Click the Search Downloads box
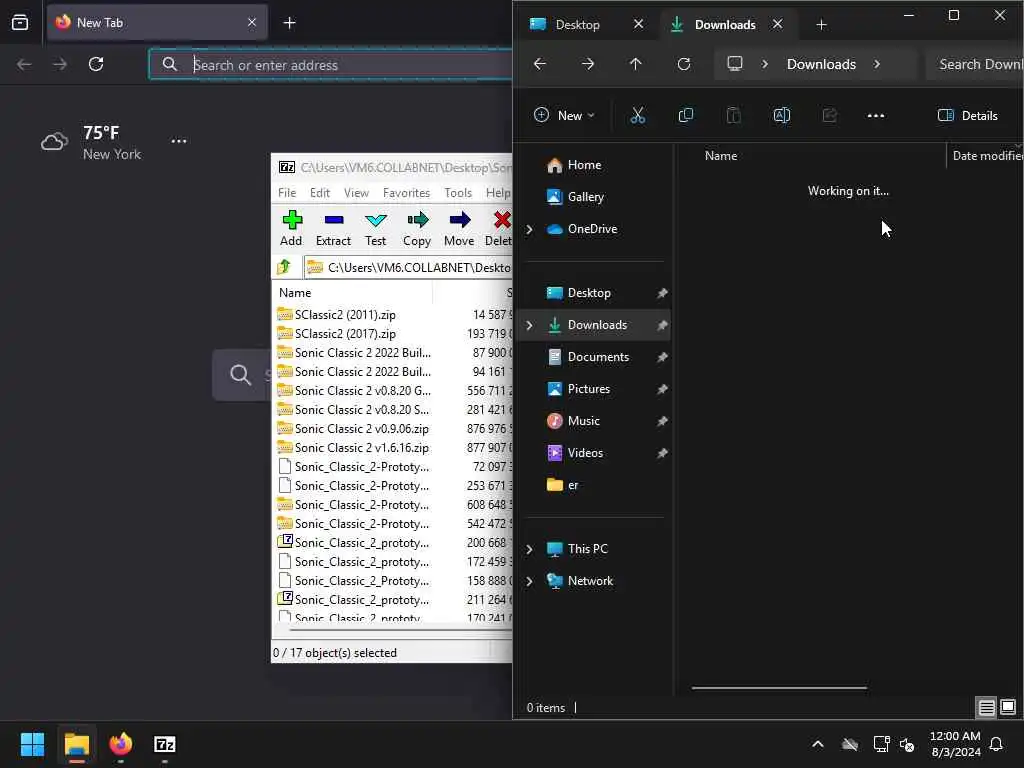The image size is (1024, 768). (x=975, y=64)
